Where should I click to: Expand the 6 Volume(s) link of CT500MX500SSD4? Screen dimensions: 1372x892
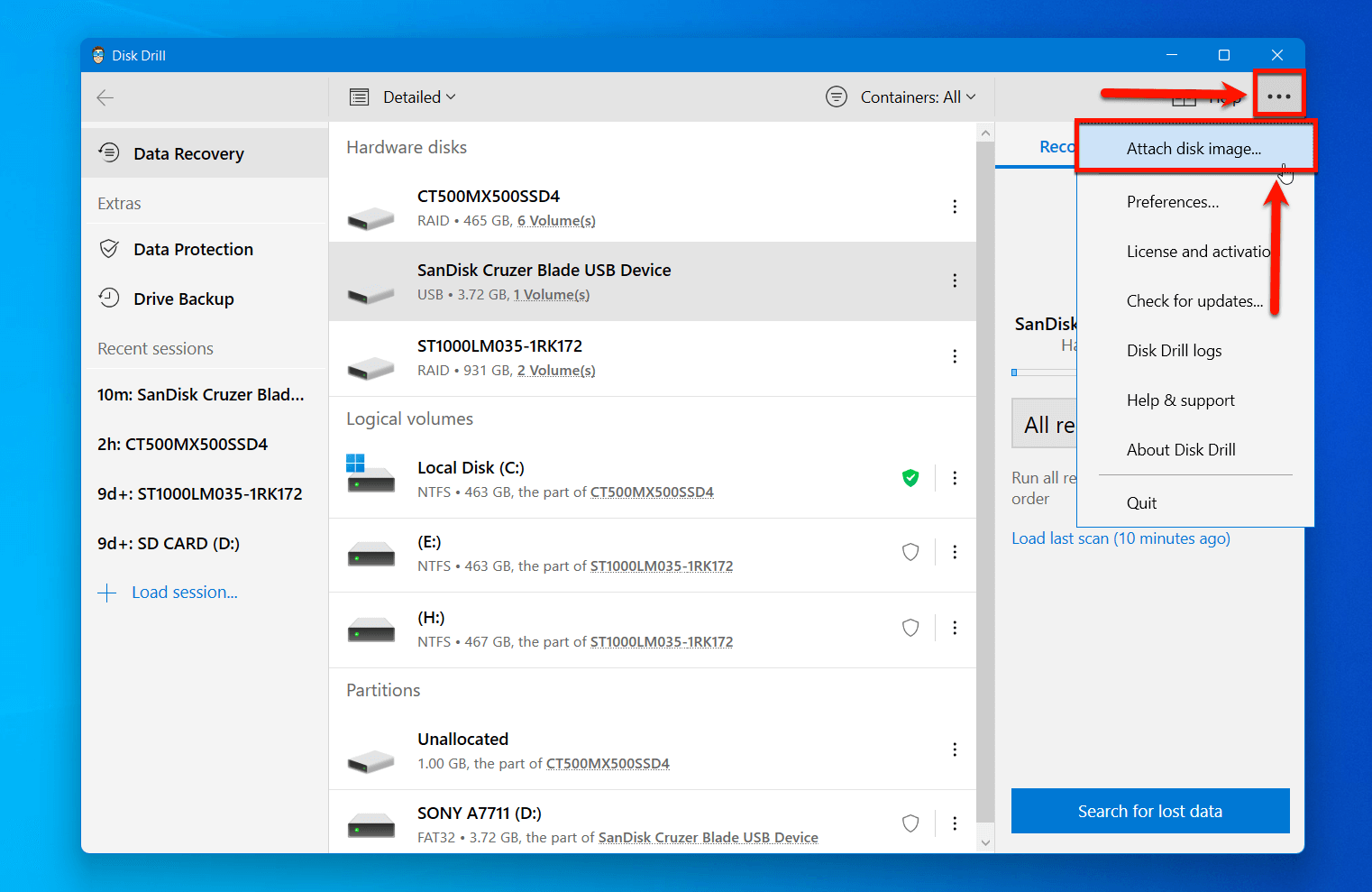[556, 221]
